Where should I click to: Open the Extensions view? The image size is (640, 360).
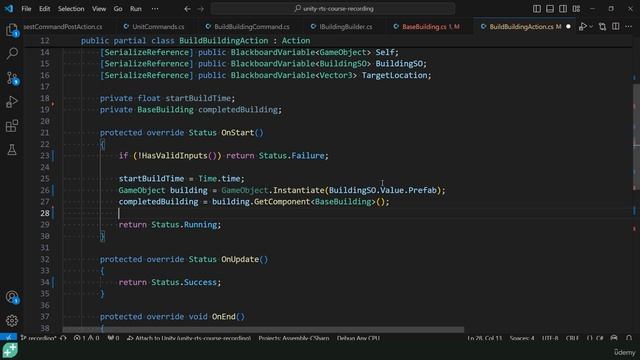pos(12,126)
